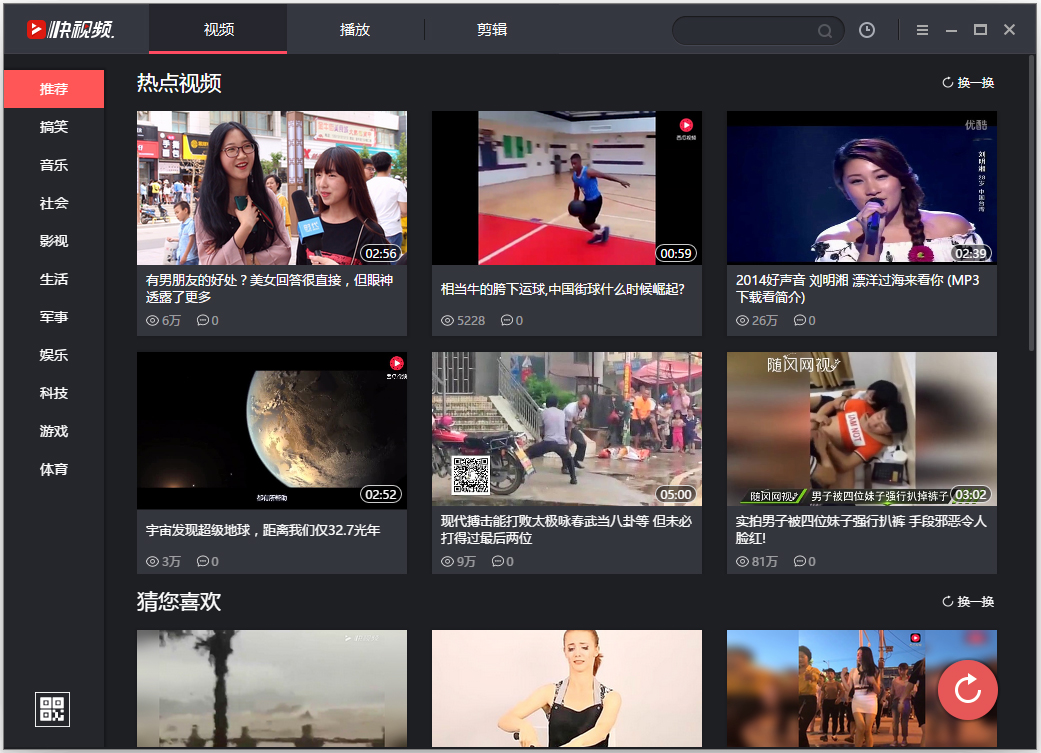Click view count eye icon under planet video

point(153,561)
